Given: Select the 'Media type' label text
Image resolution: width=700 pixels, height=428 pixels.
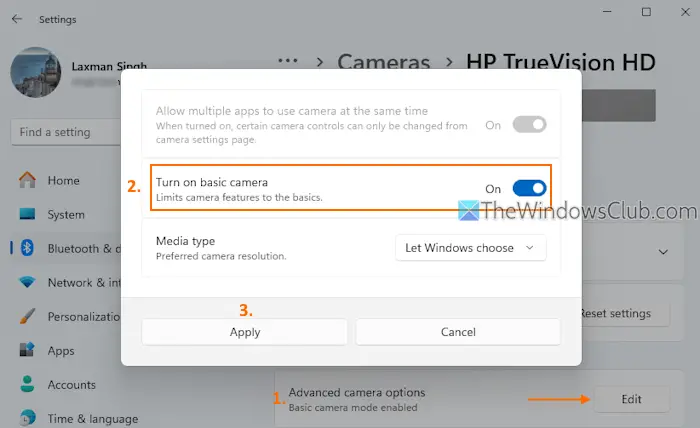Looking at the screenshot, I should pyautogui.click(x=185, y=241).
